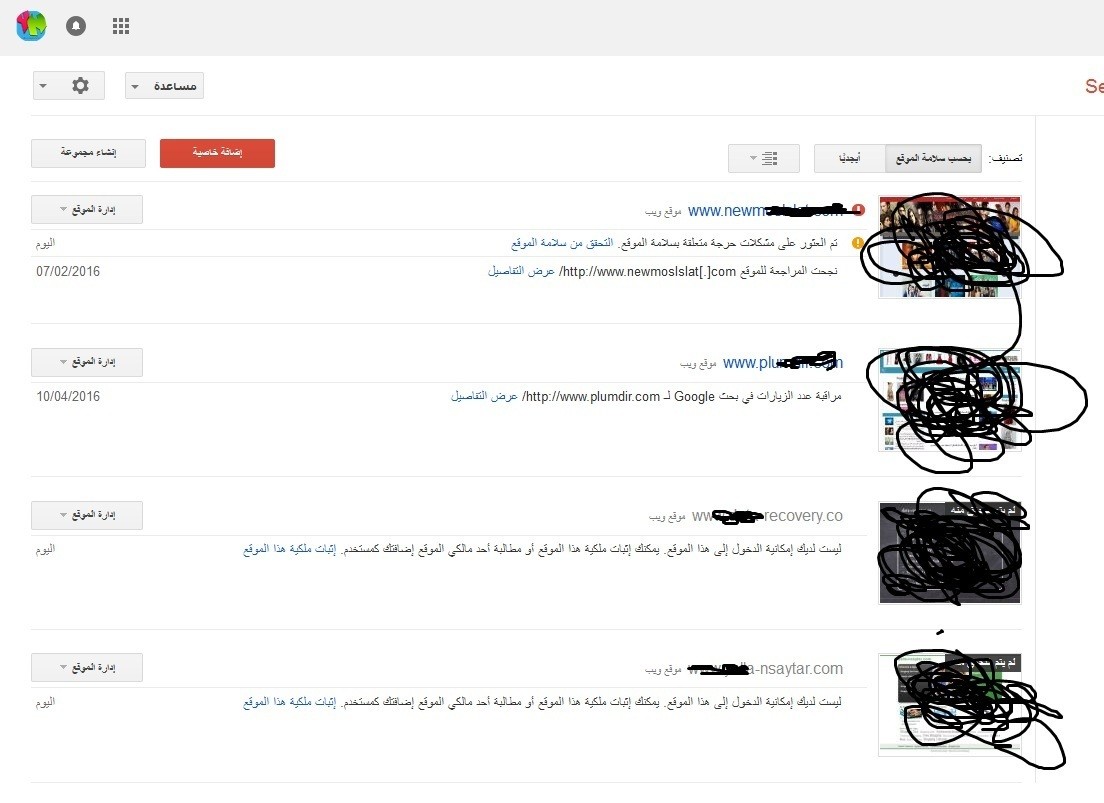Image resolution: width=1104 pixels, height=803 pixels.
Task: Click the إنشاء مجموعة button
Action: pyautogui.click(x=89, y=153)
